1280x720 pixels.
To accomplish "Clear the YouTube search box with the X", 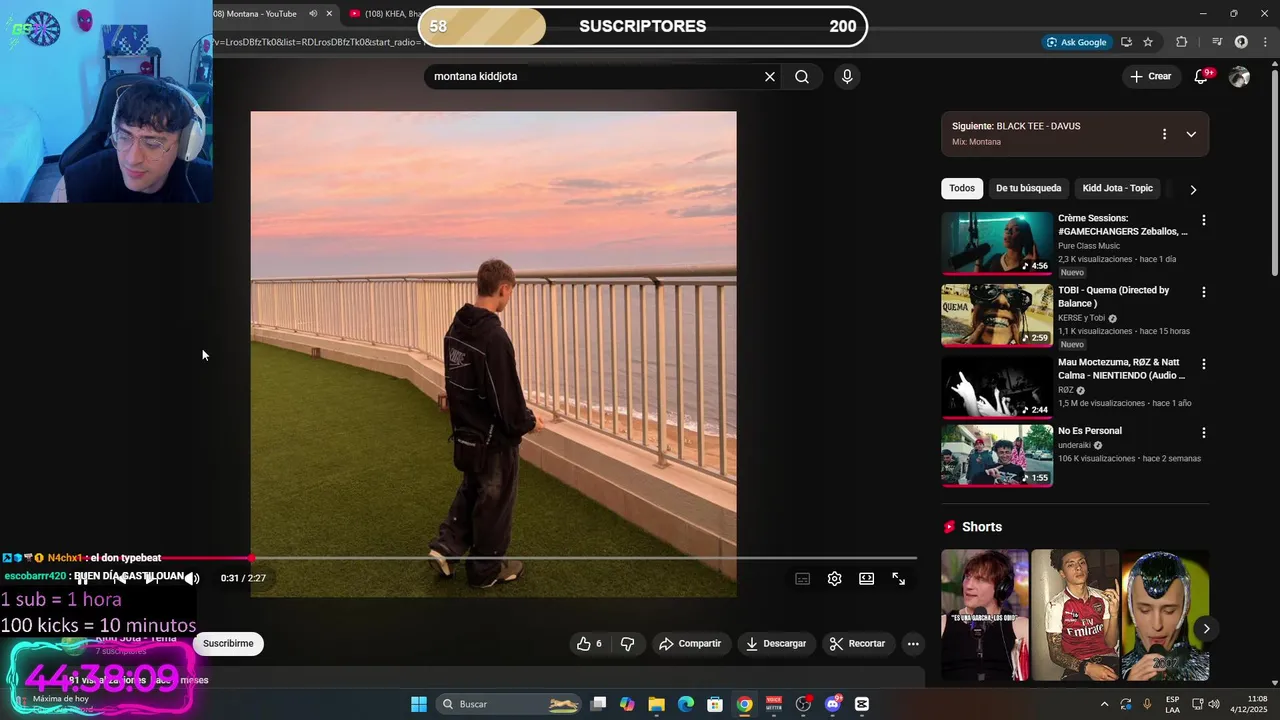I will pos(770,76).
